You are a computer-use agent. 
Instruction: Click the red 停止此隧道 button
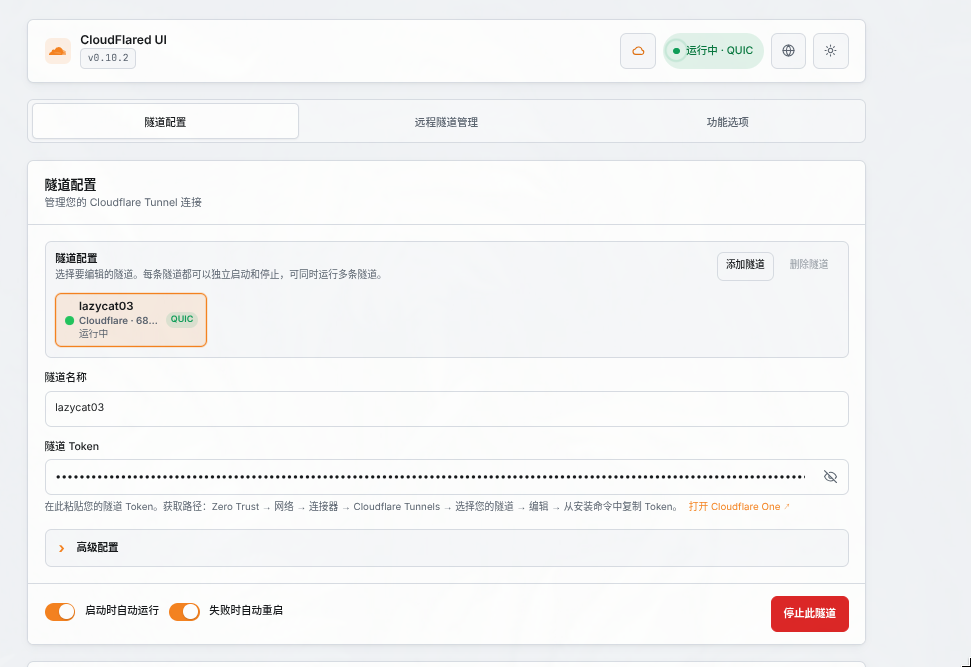pyautogui.click(x=809, y=614)
